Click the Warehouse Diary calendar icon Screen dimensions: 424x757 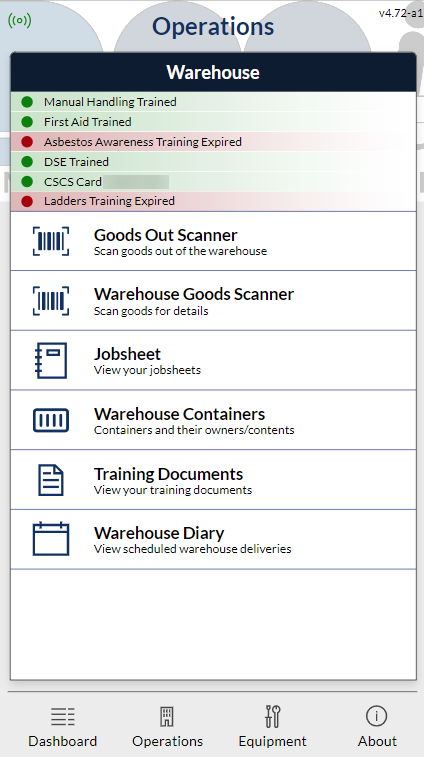point(51,539)
